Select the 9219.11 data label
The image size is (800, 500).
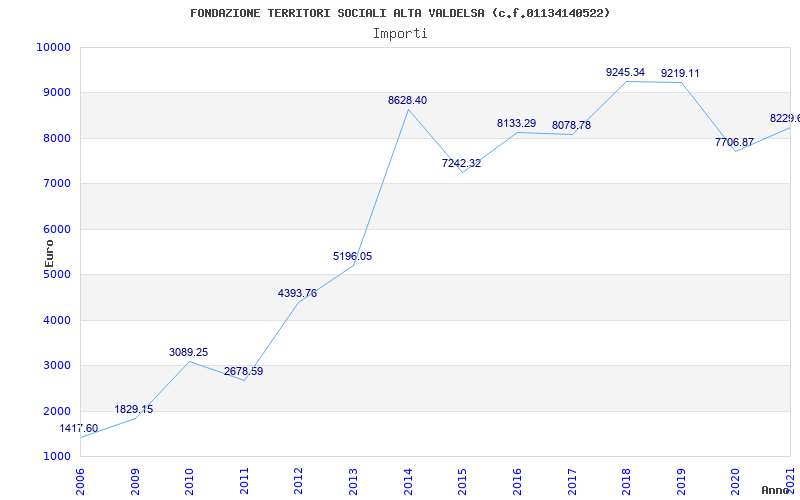(680, 73)
